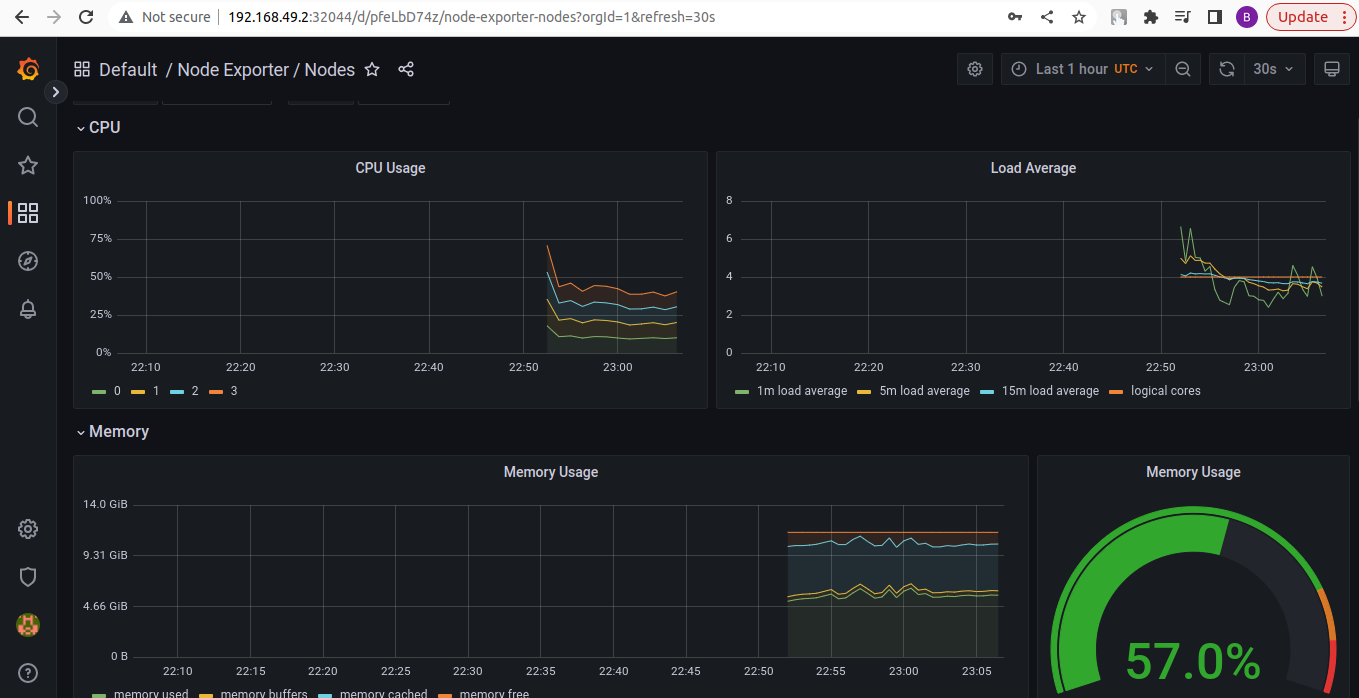Open the Chrome profile B avatar
Viewport: 1359px width, 698px height.
pyautogui.click(x=1246, y=17)
